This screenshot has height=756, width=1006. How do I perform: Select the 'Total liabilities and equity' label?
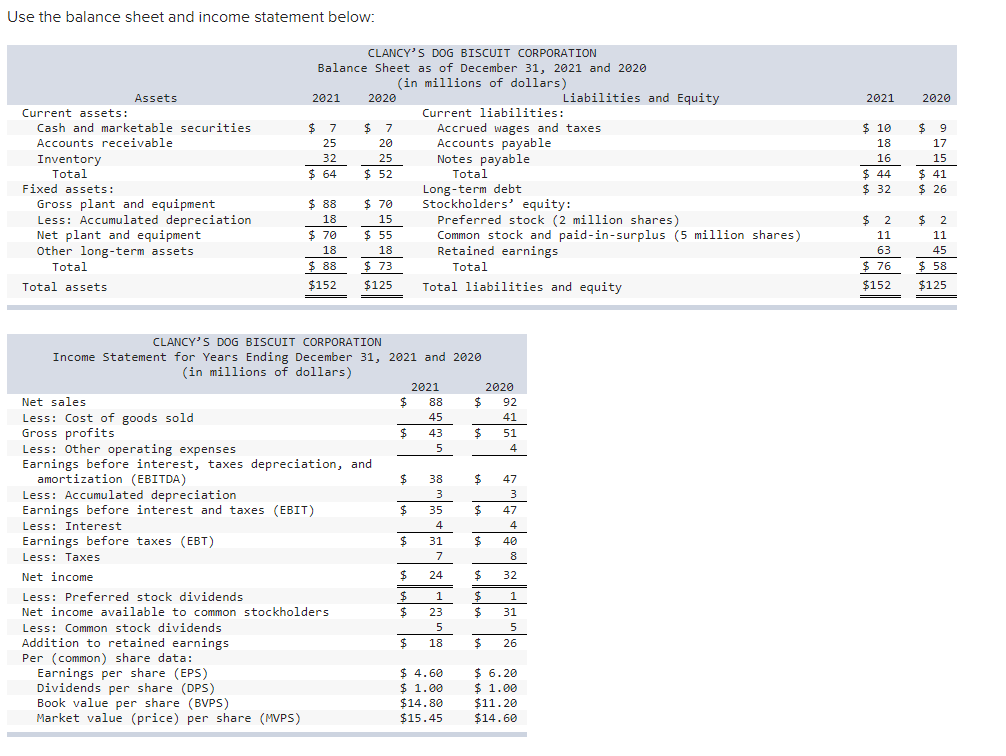[x=522, y=287]
